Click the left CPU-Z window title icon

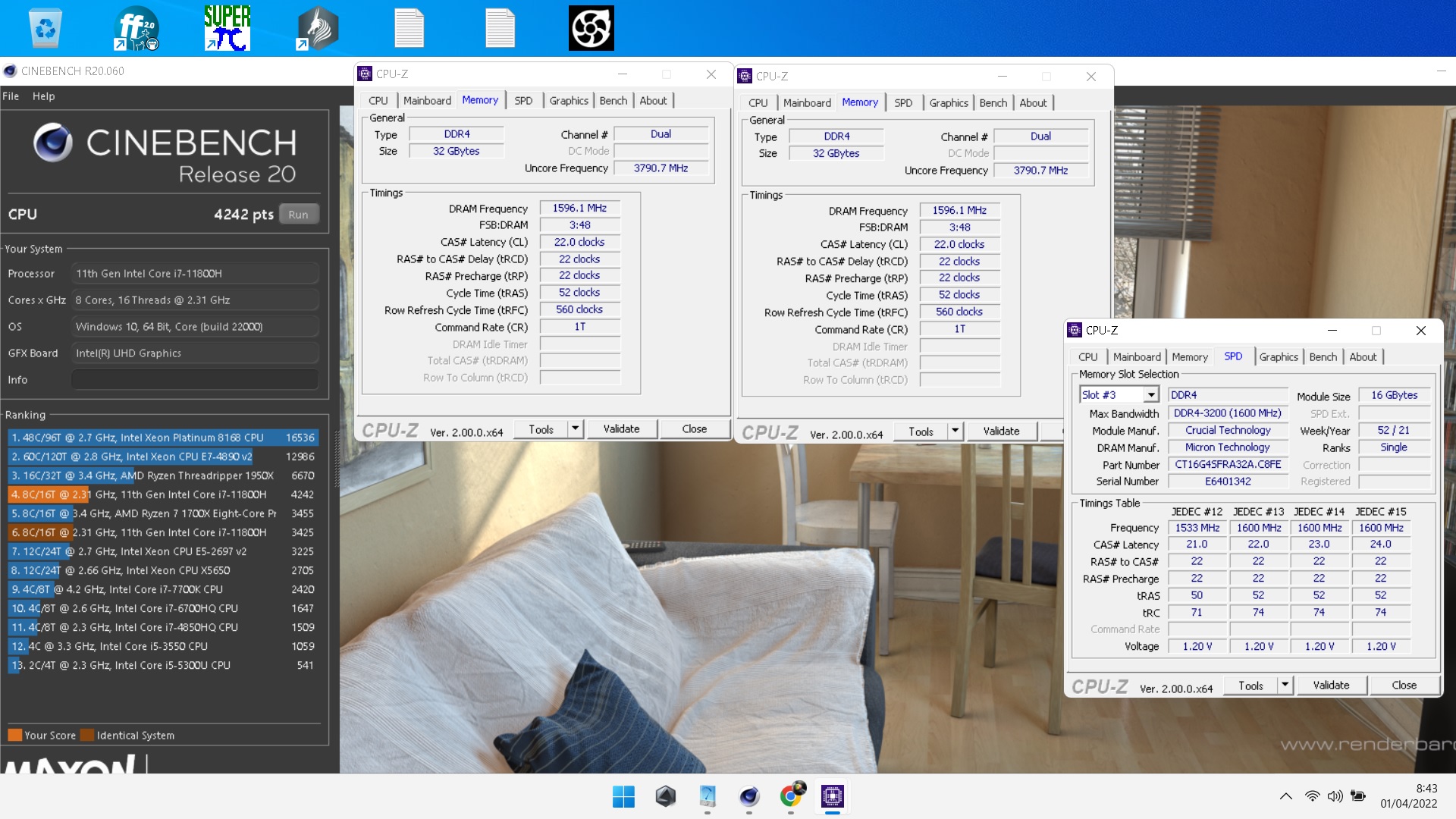tap(365, 74)
